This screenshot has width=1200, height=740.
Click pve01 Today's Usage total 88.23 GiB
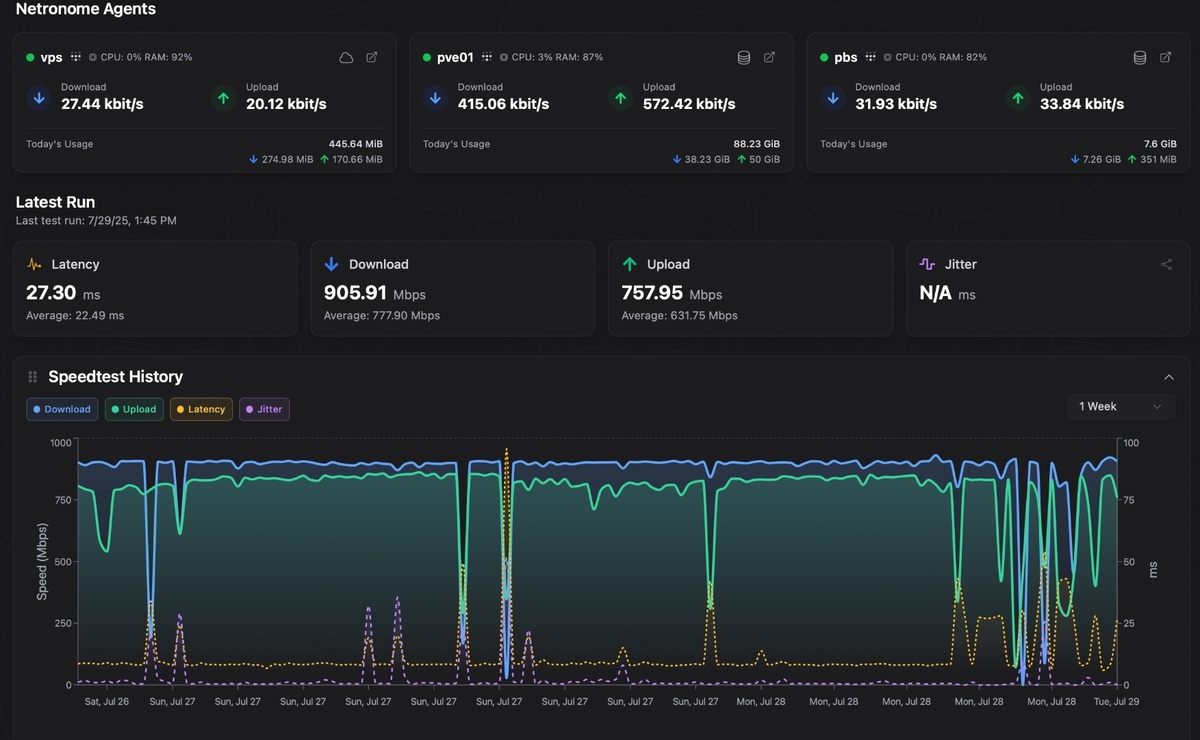pos(757,144)
